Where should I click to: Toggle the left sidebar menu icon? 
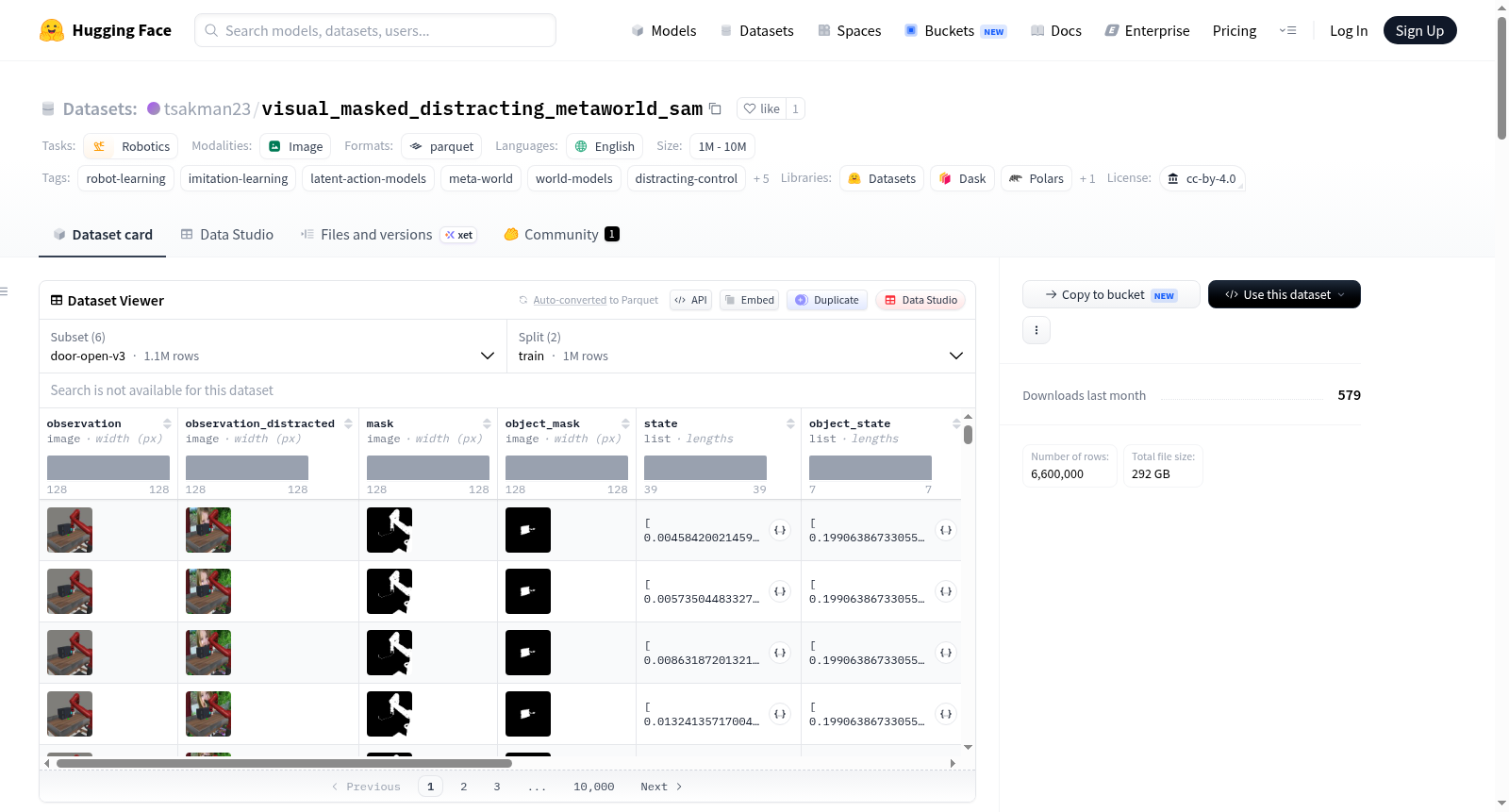(5, 291)
